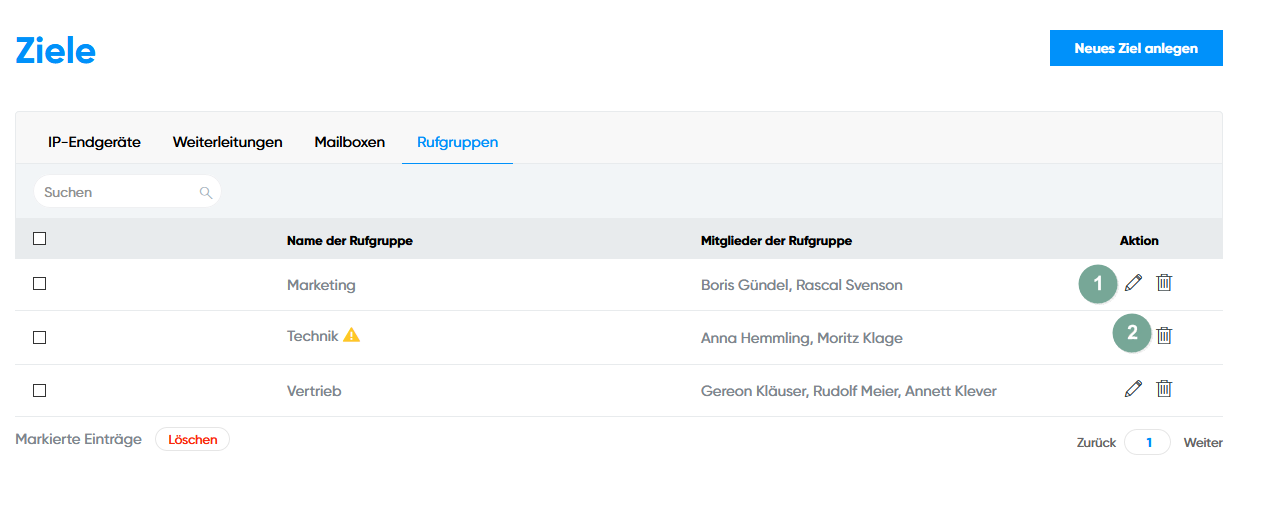Open the Weiterleitungen tab
The width and height of the screenshot is (1264, 505).
point(227,142)
